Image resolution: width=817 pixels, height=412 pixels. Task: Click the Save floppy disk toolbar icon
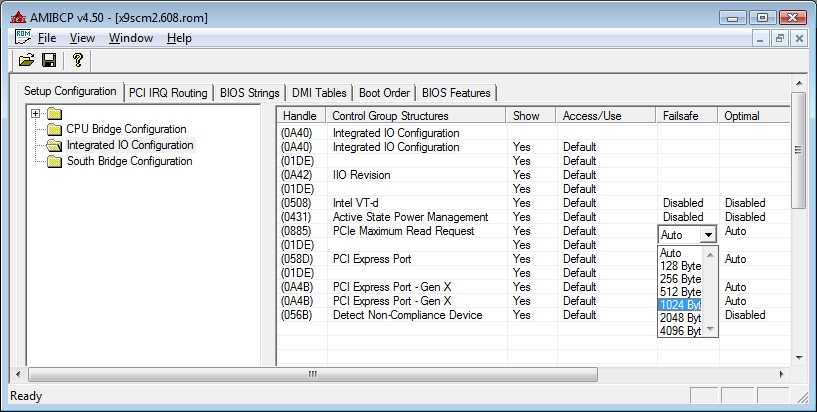click(48, 61)
